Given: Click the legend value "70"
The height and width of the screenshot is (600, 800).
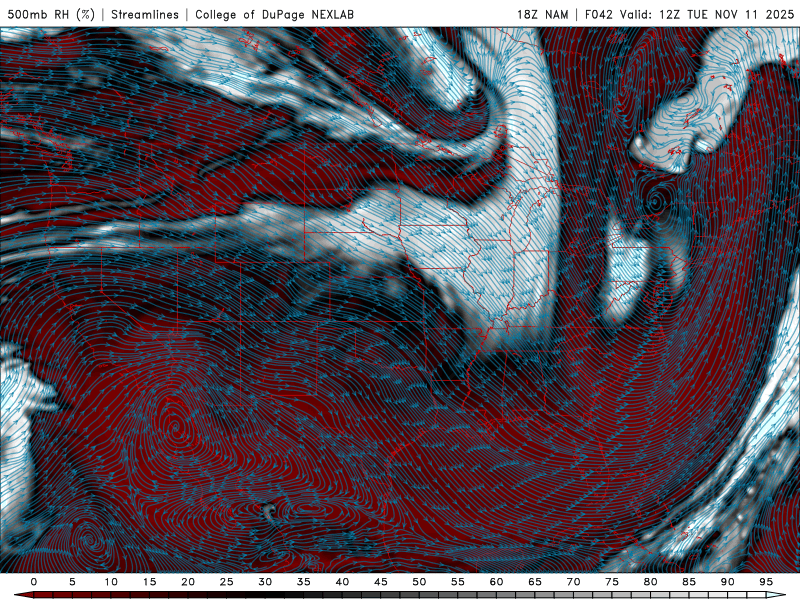Looking at the screenshot, I should (x=573, y=582).
